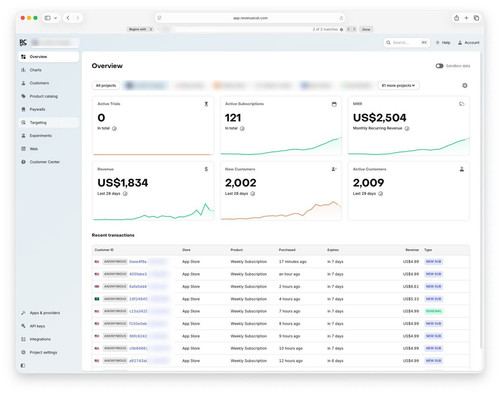Screen dimensions: 500x394
Task: Open the Account menu
Action: tap(468, 43)
